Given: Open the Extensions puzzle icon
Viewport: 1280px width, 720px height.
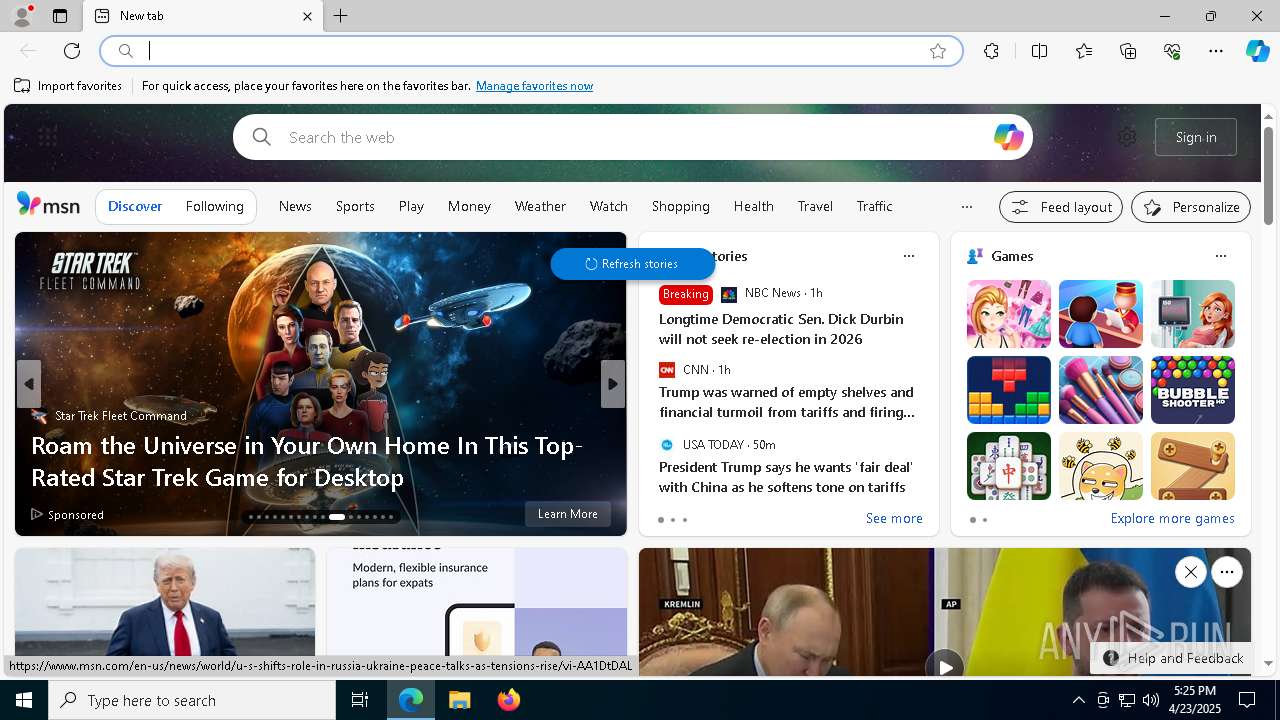Looking at the screenshot, I should click(991, 51).
